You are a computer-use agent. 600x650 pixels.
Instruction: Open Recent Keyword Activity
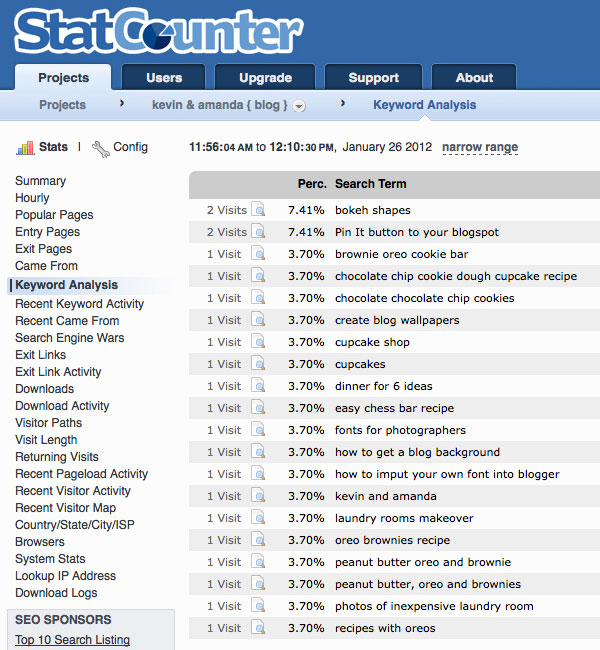coord(80,304)
